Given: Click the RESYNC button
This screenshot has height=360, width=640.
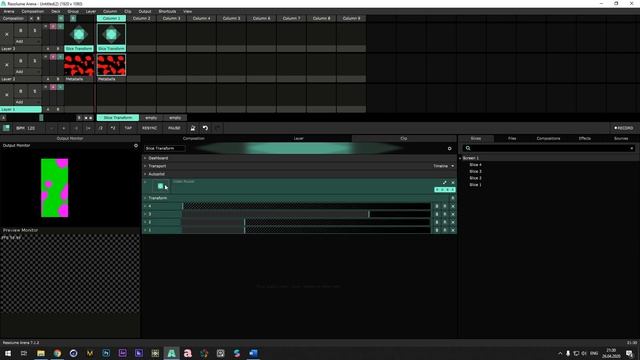Looking at the screenshot, I should click(x=149, y=128).
